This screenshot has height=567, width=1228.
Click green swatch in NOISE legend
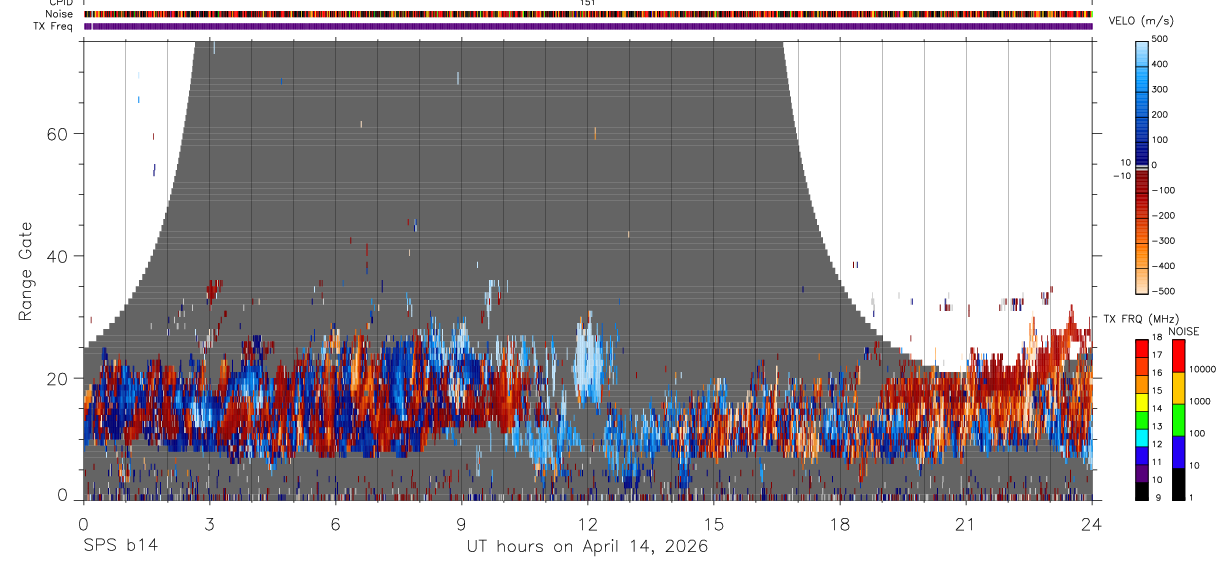(1178, 419)
